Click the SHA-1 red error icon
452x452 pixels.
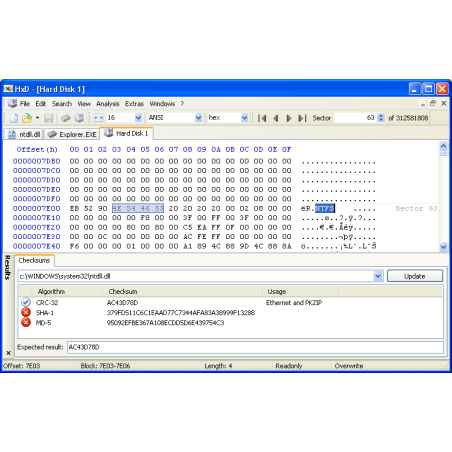(x=26, y=312)
